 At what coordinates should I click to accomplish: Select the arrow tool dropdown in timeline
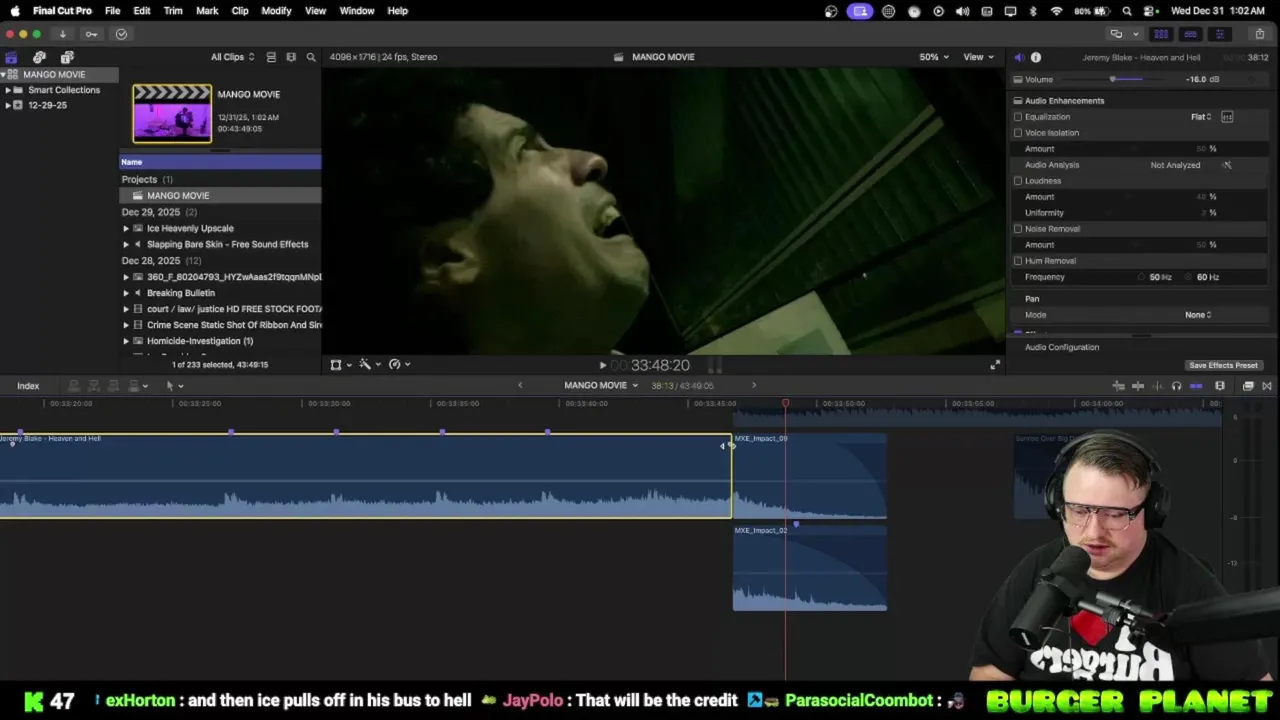174,386
